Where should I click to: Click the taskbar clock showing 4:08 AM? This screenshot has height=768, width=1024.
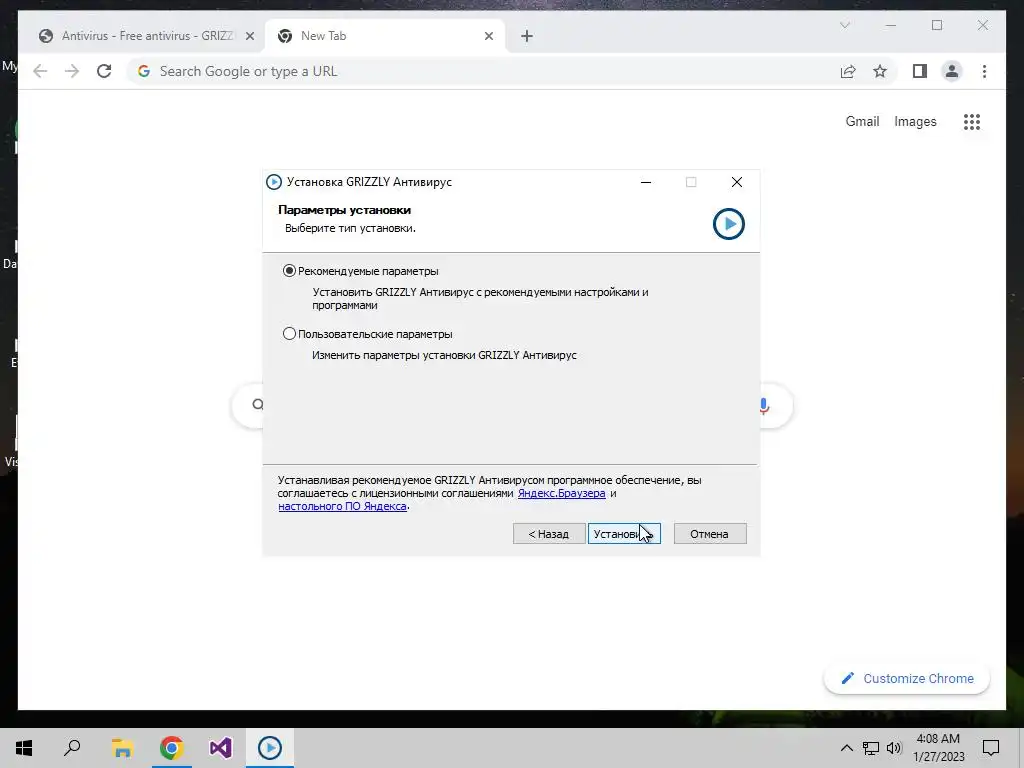click(x=938, y=748)
